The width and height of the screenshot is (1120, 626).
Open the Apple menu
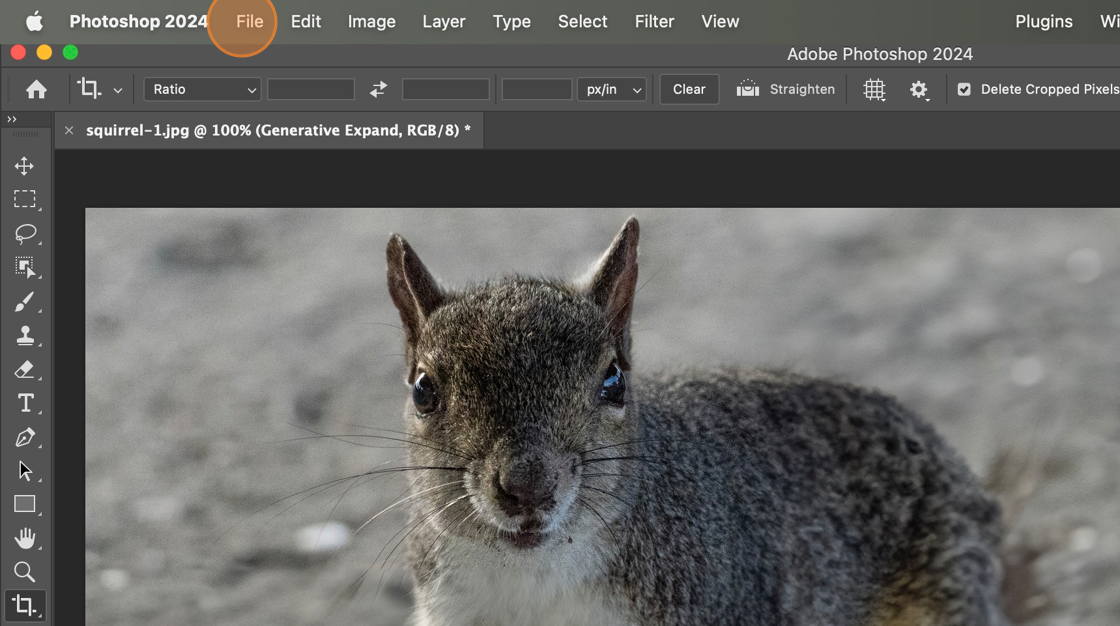point(34,21)
